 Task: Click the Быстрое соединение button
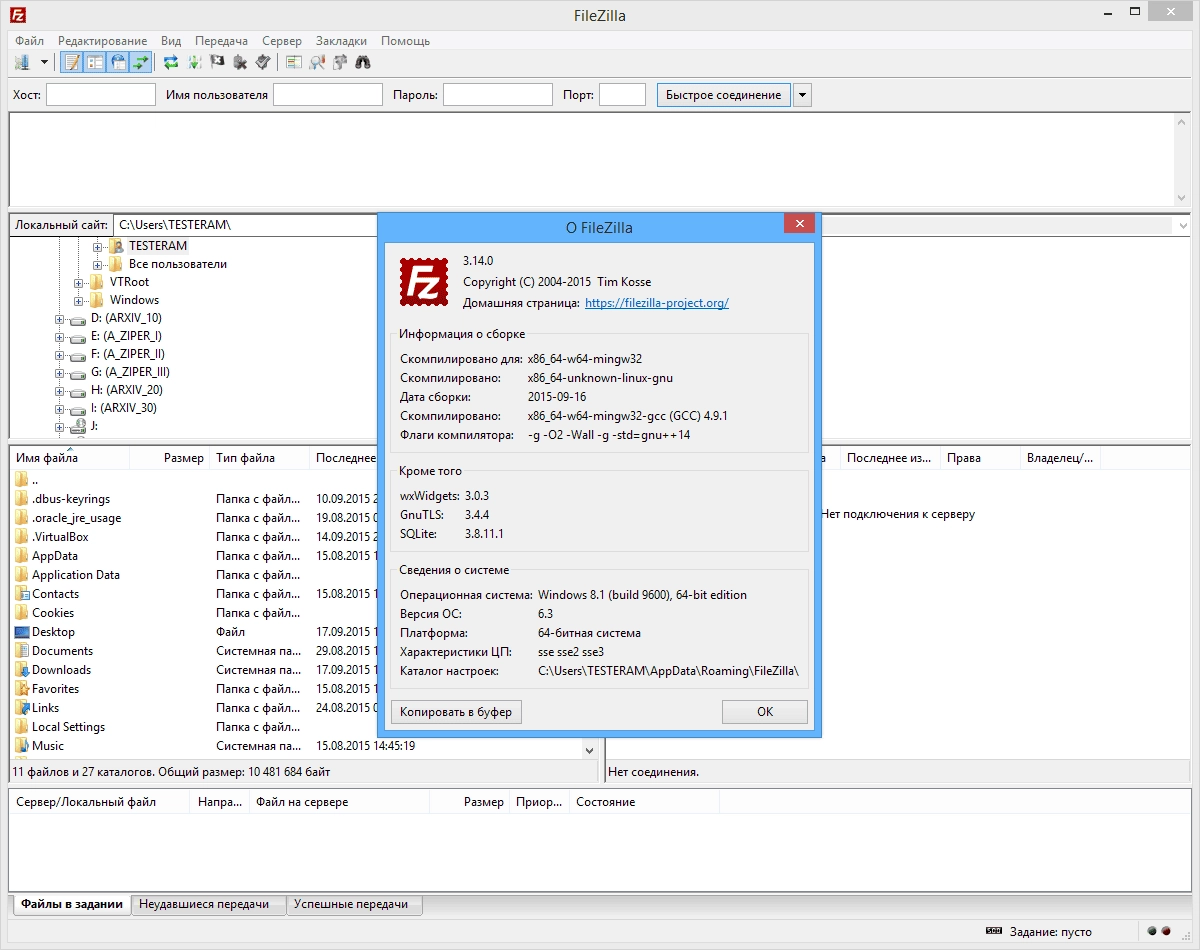[724, 95]
